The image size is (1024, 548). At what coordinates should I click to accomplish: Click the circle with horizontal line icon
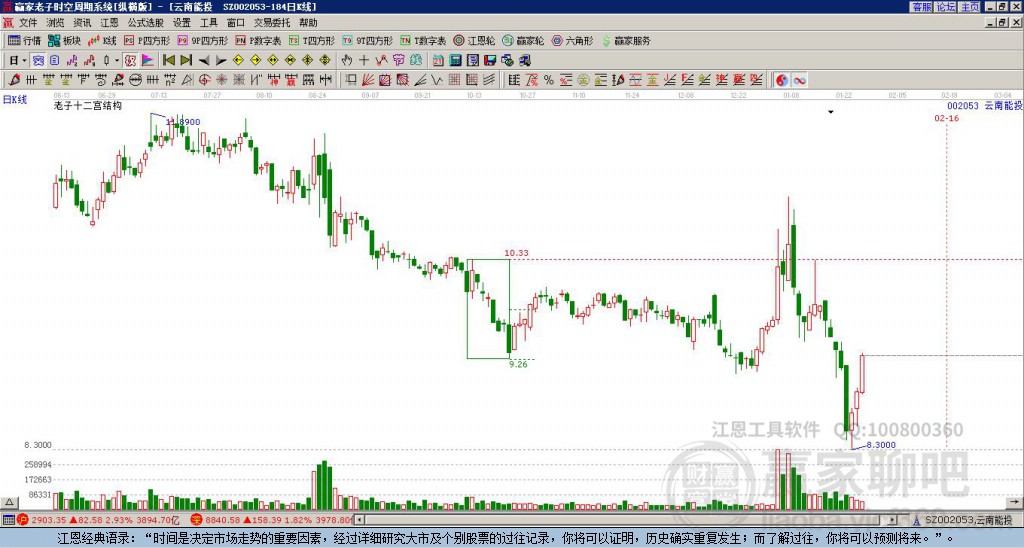[x=135, y=80]
